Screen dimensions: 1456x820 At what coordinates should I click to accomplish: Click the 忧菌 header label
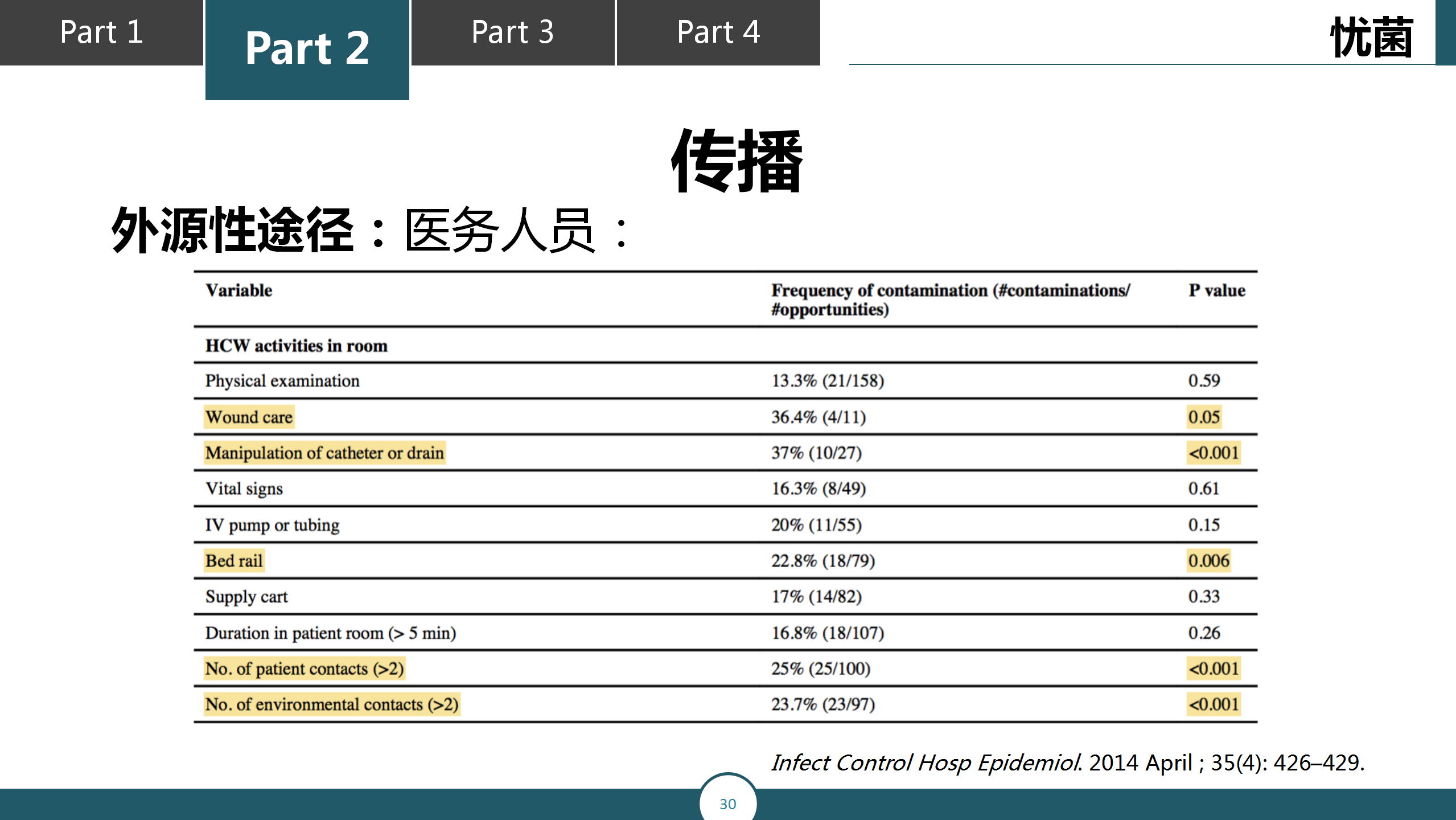(x=1372, y=38)
